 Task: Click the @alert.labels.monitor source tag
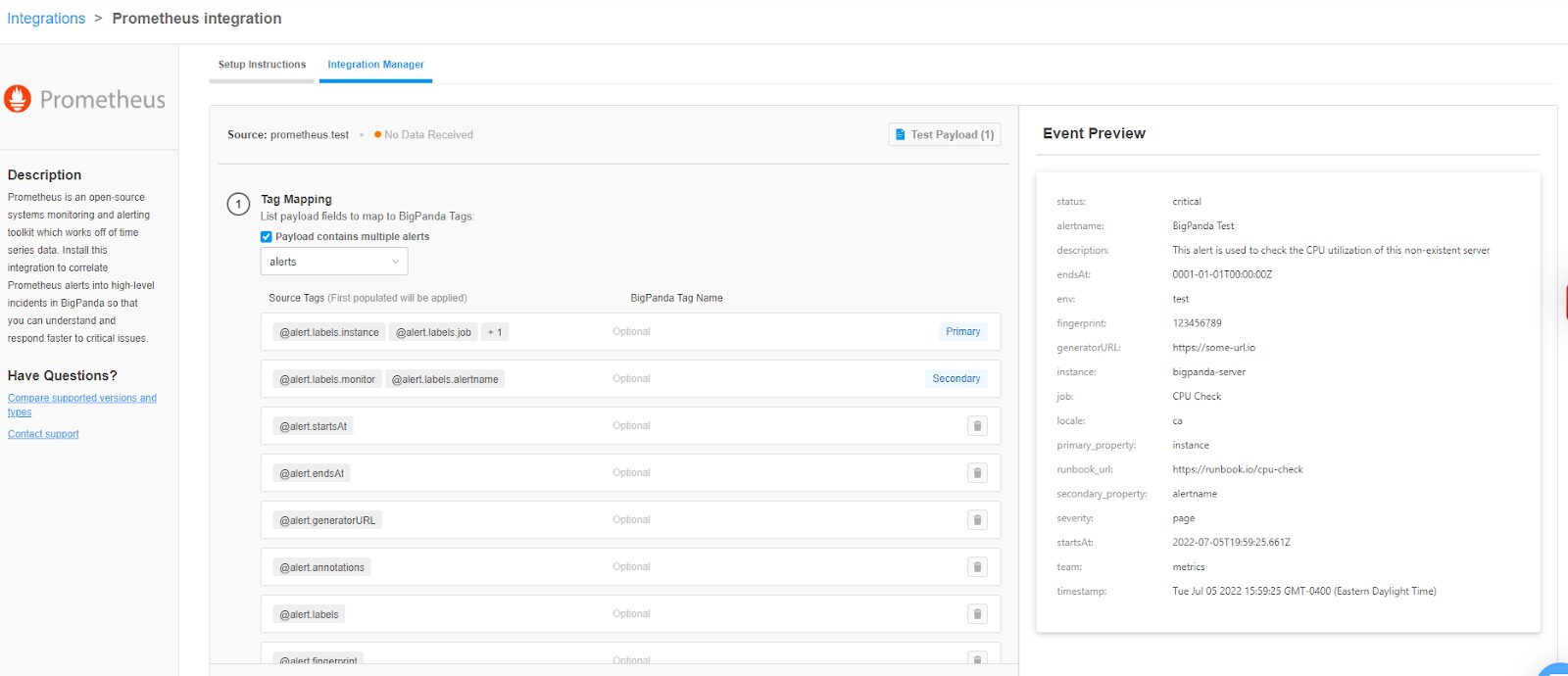tap(327, 379)
